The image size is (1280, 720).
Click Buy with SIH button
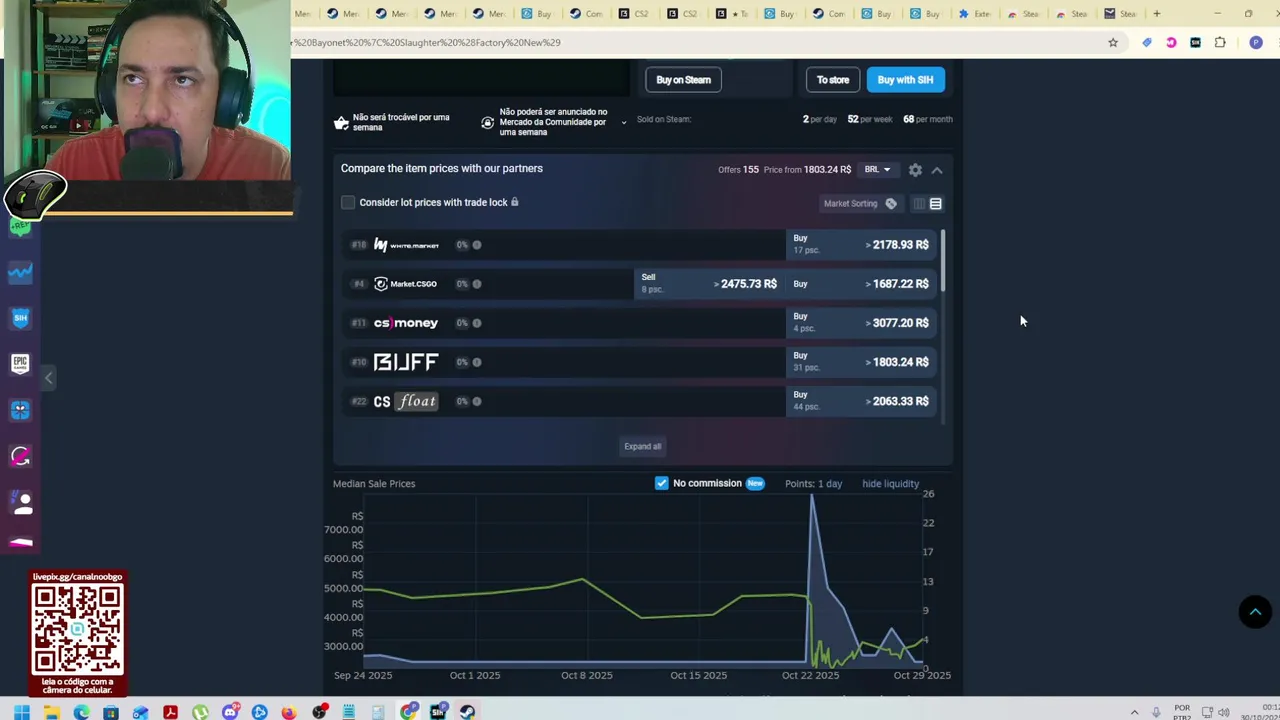[x=905, y=80]
